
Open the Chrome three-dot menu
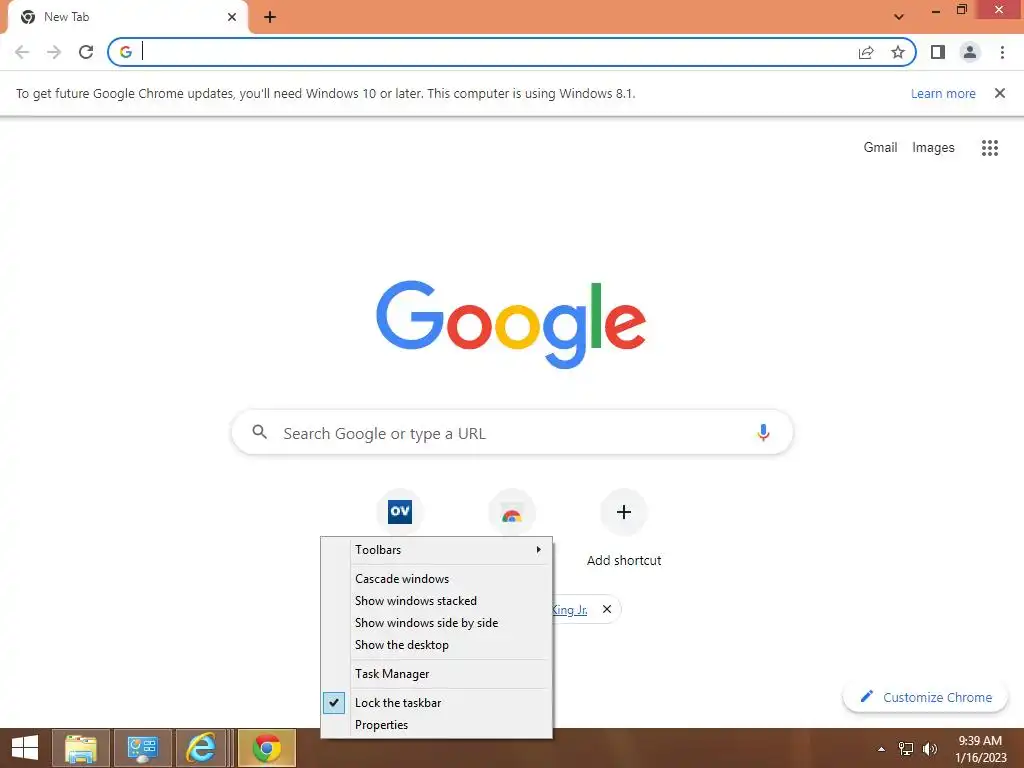pyautogui.click(x=1002, y=52)
